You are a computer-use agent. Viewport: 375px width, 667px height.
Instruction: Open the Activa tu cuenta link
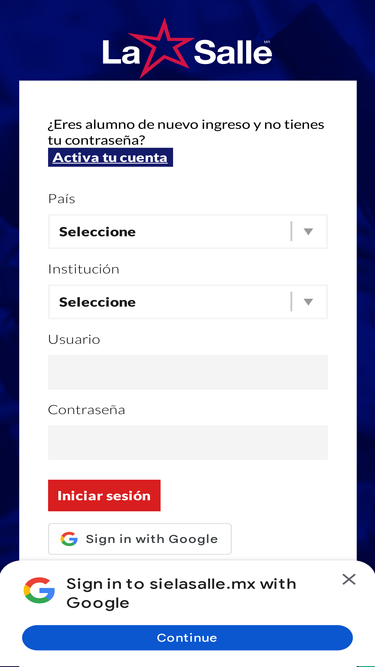[110, 157]
